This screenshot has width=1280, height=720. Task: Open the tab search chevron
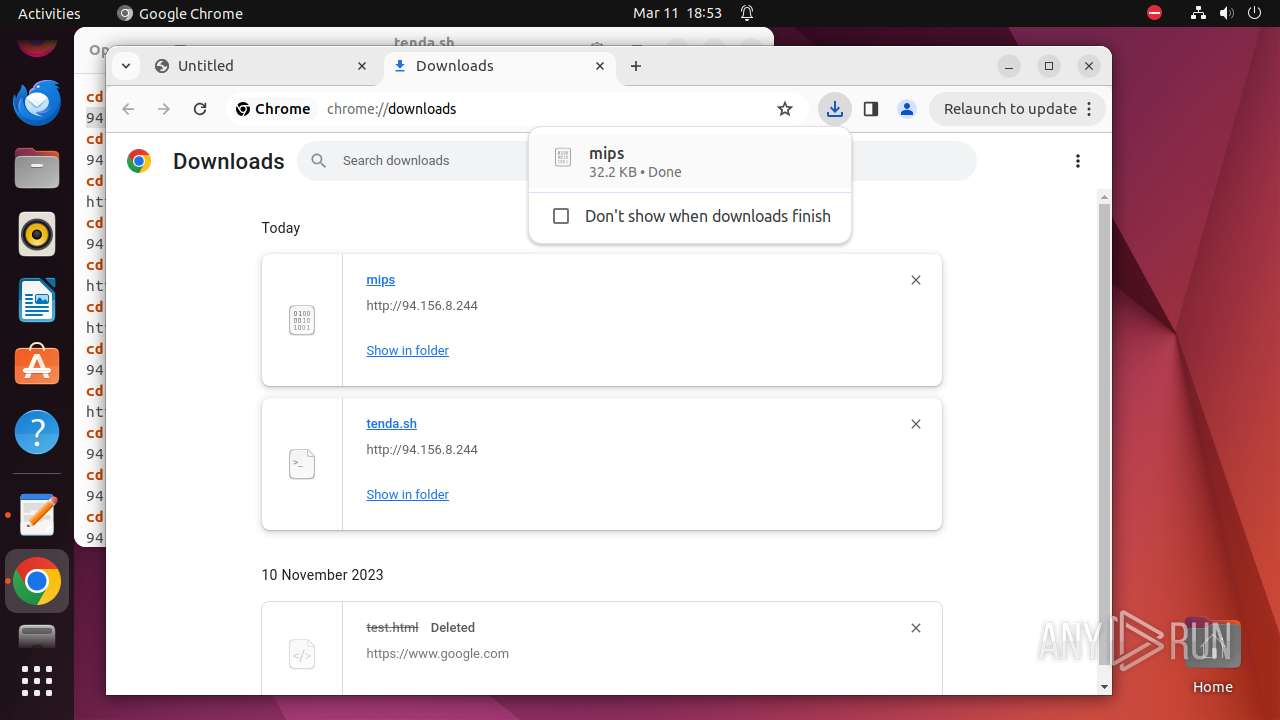click(x=125, y=66)
